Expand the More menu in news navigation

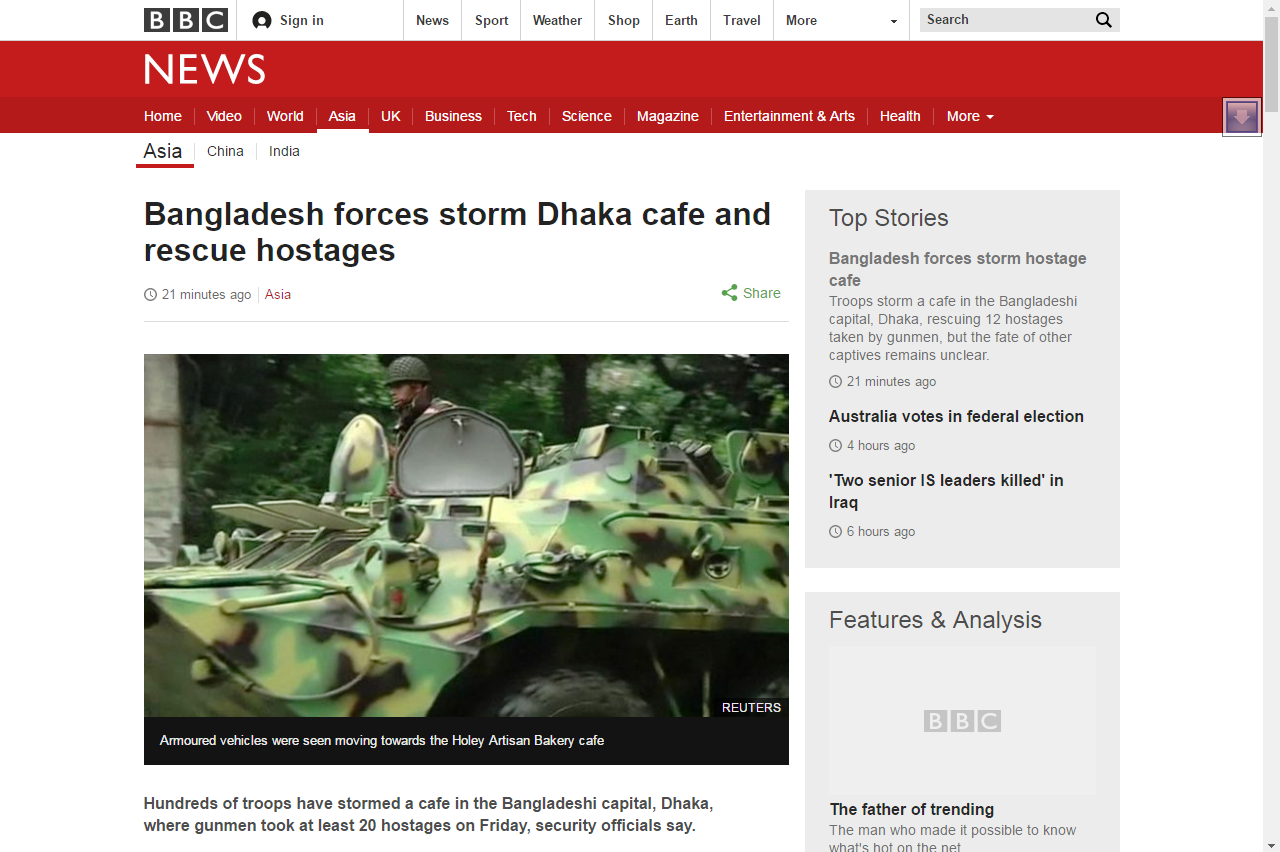coord(970,116)
